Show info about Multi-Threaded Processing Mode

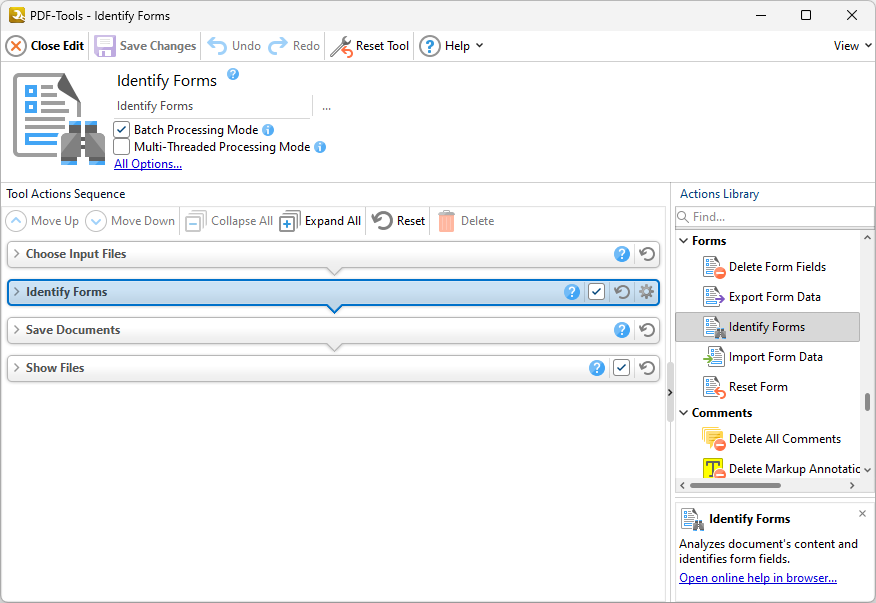coord(320,147)
